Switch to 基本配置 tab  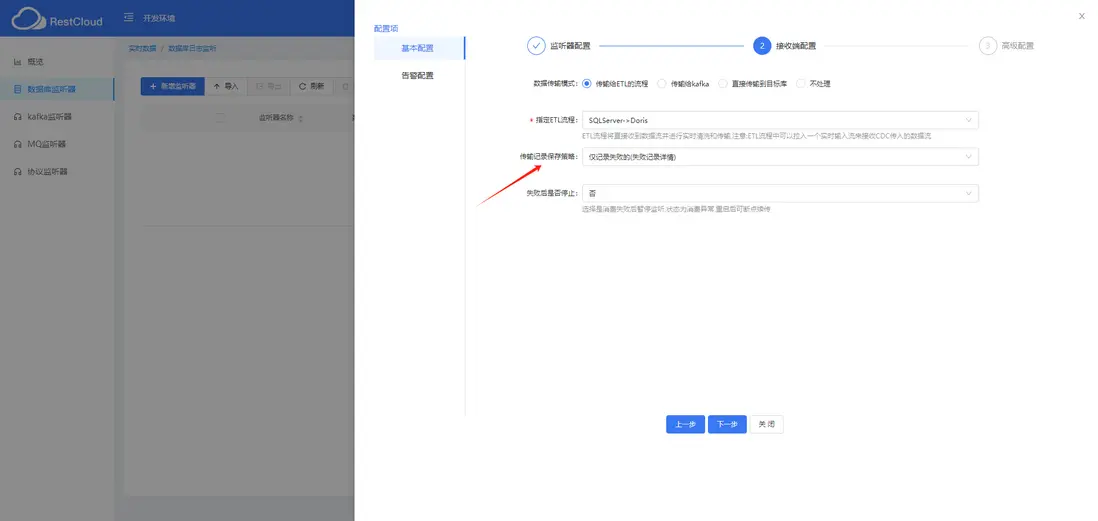click(418, 48)
